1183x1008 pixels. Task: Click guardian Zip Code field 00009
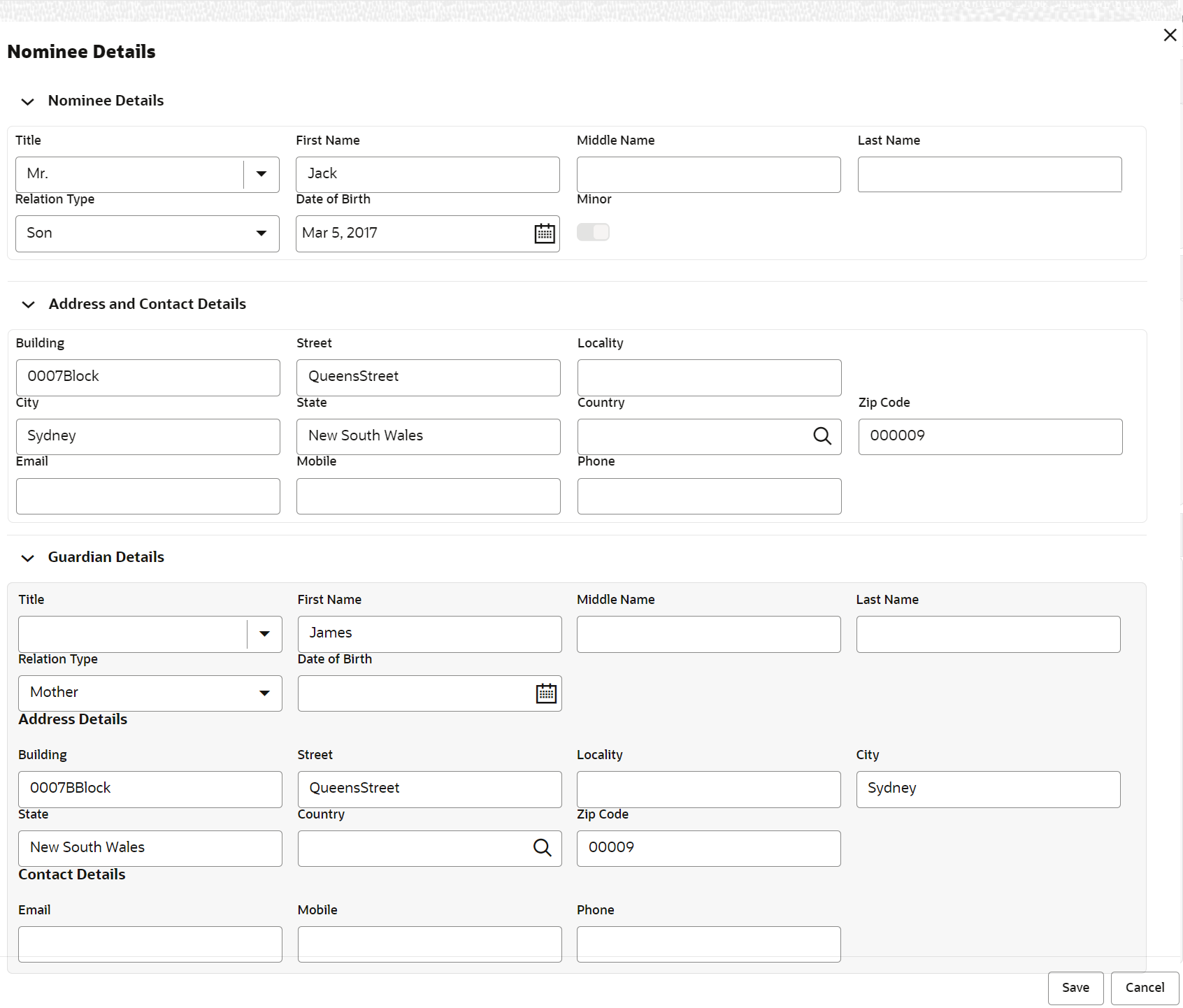[709, 849]
